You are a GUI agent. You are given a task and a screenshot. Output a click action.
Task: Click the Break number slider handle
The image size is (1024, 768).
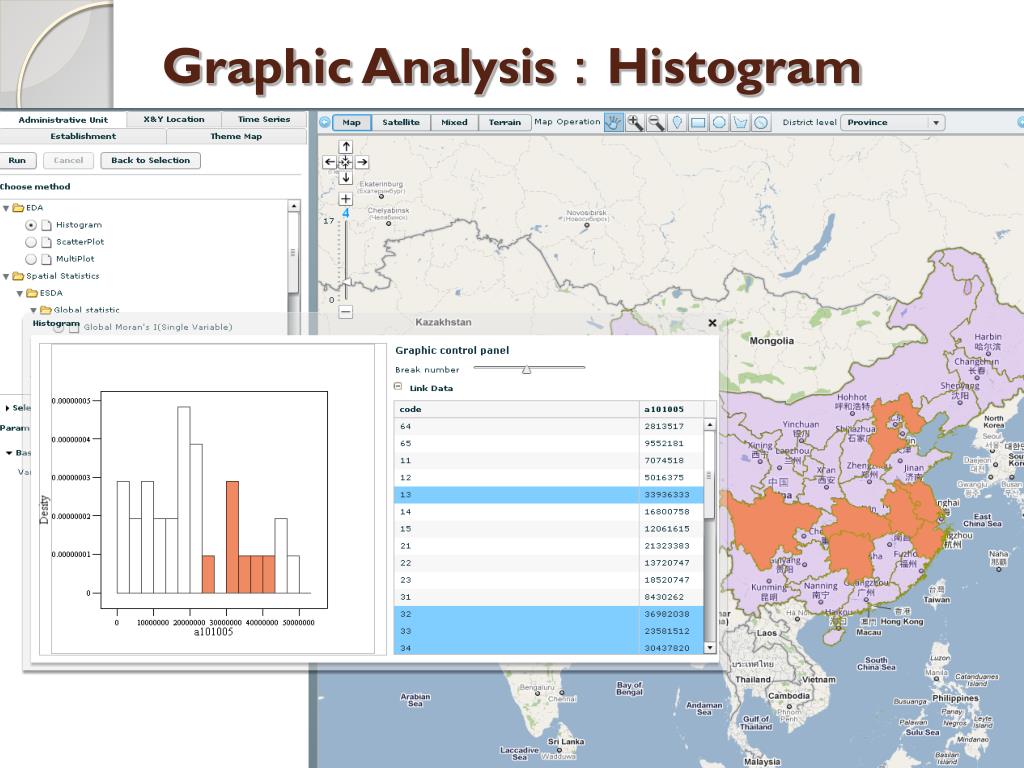(x=526, y=370)
